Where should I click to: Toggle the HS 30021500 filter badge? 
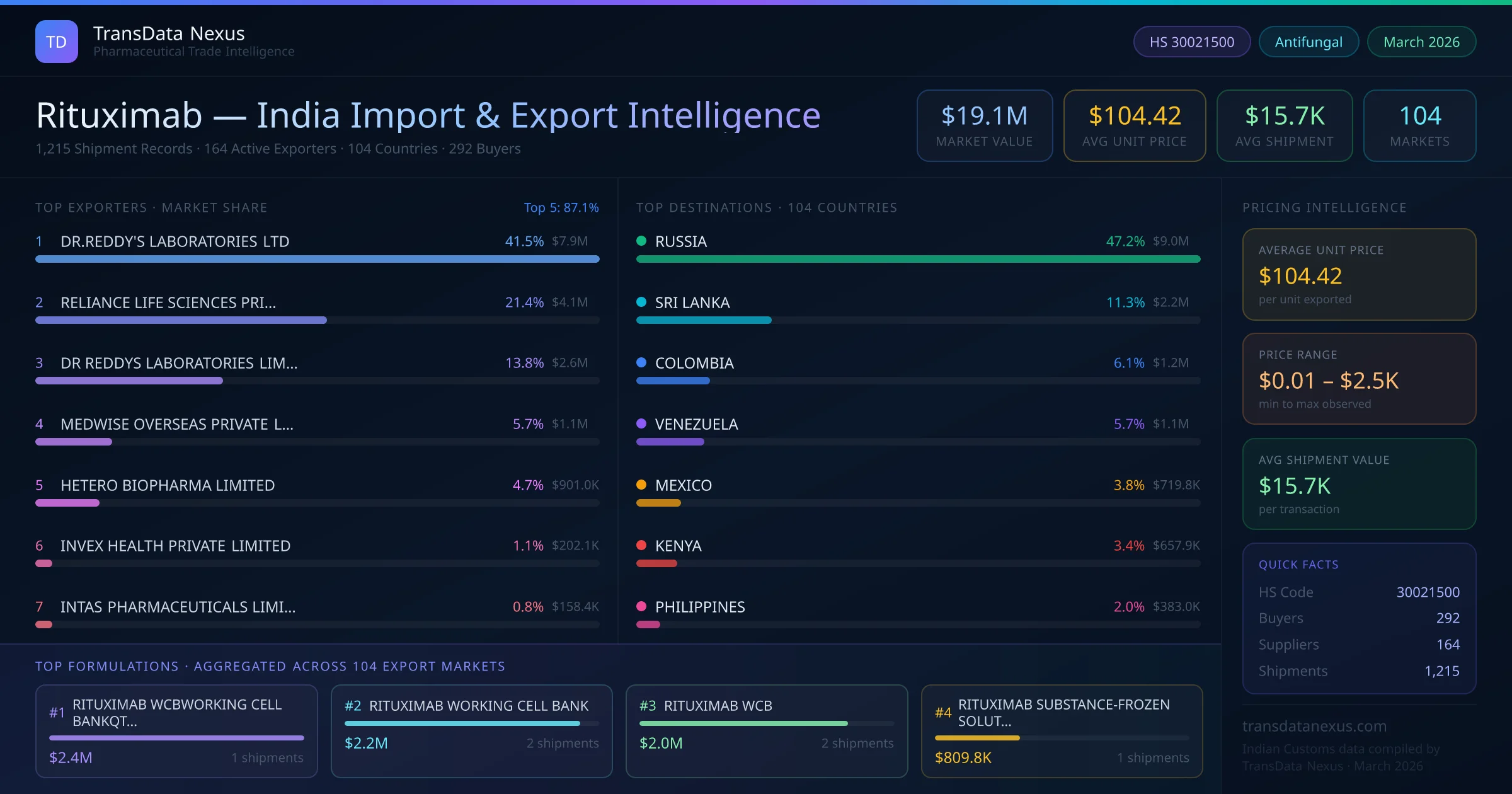(x=1191, y=41)
